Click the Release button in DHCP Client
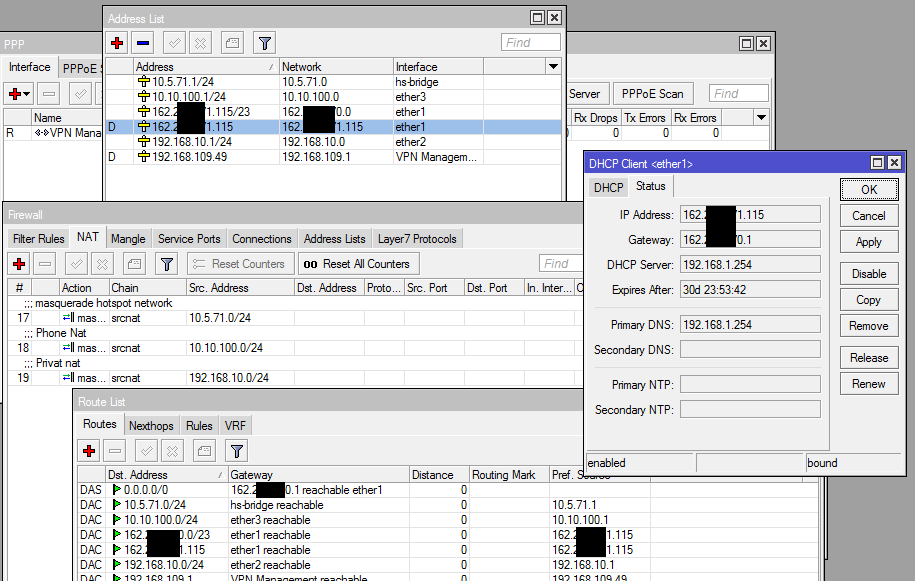This screenshot has height=581, width=915. pyautogui.click(x=868, y=357)
